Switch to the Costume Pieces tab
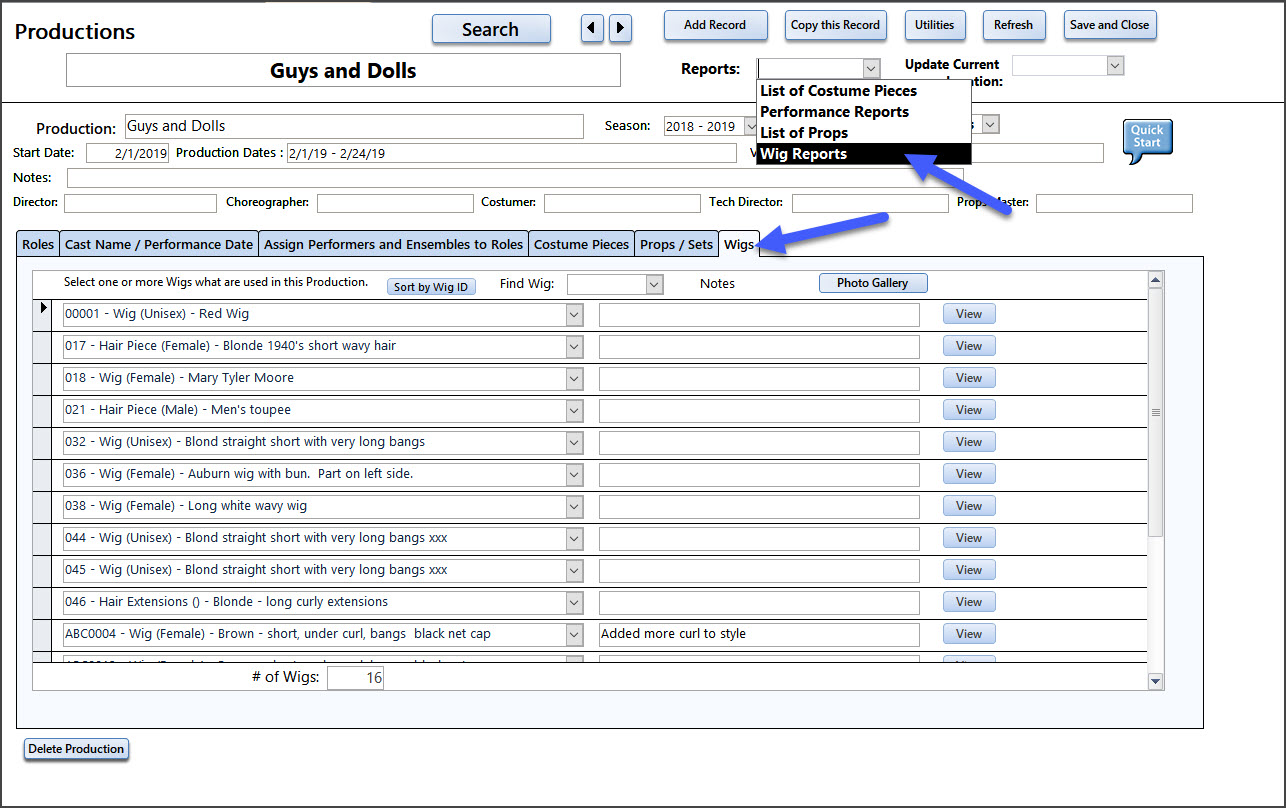 (581, 244)
